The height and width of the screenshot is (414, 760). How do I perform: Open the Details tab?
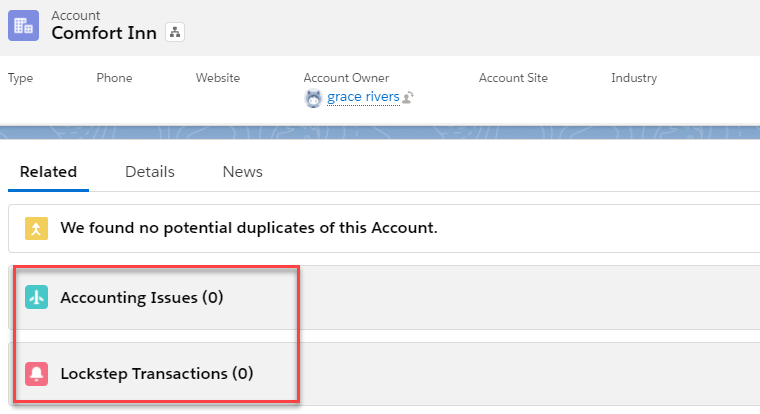pos(150,172)
